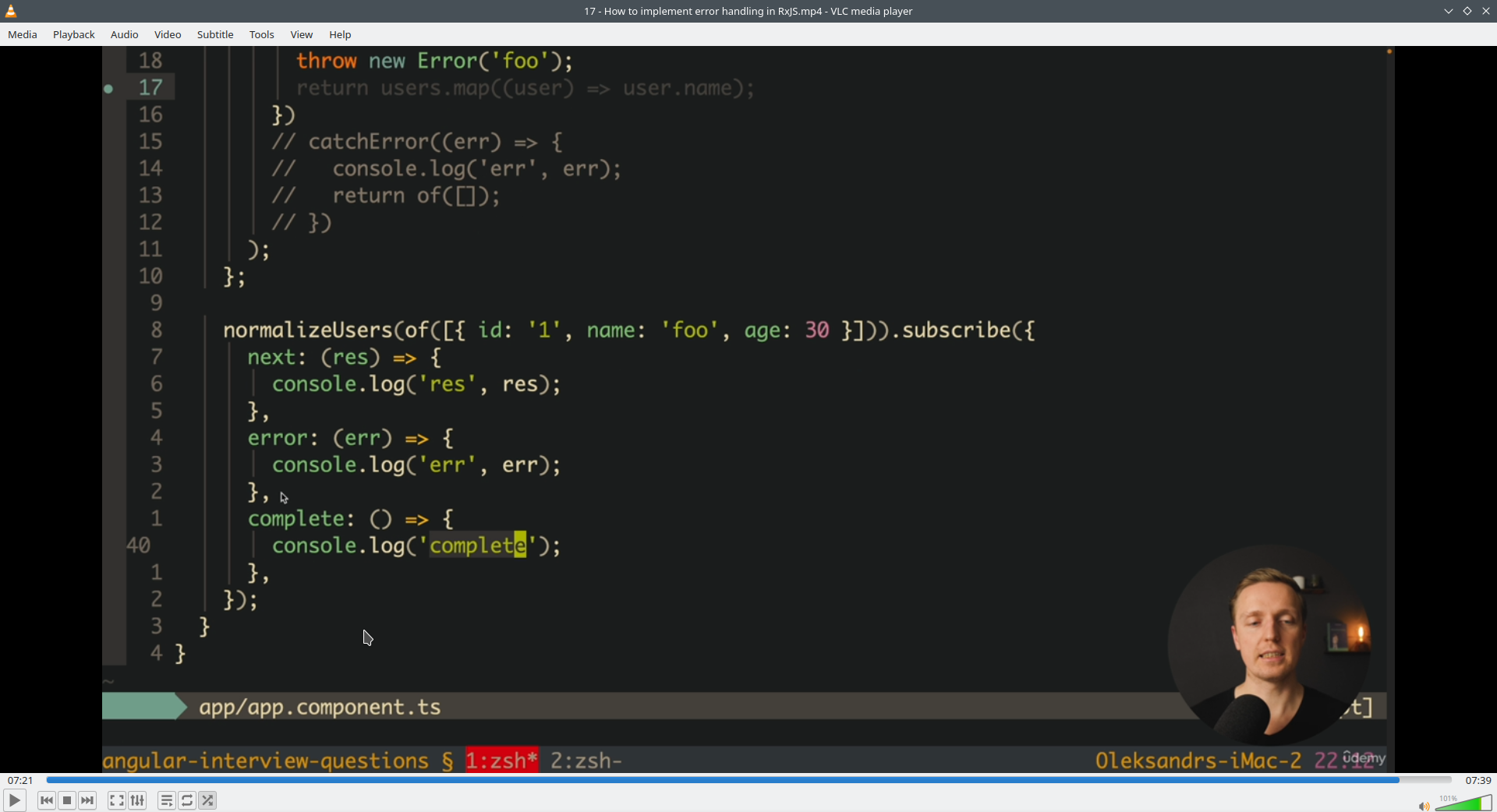Open the Audio menu
The image size is (1497, 812).
tap(125, 34)
